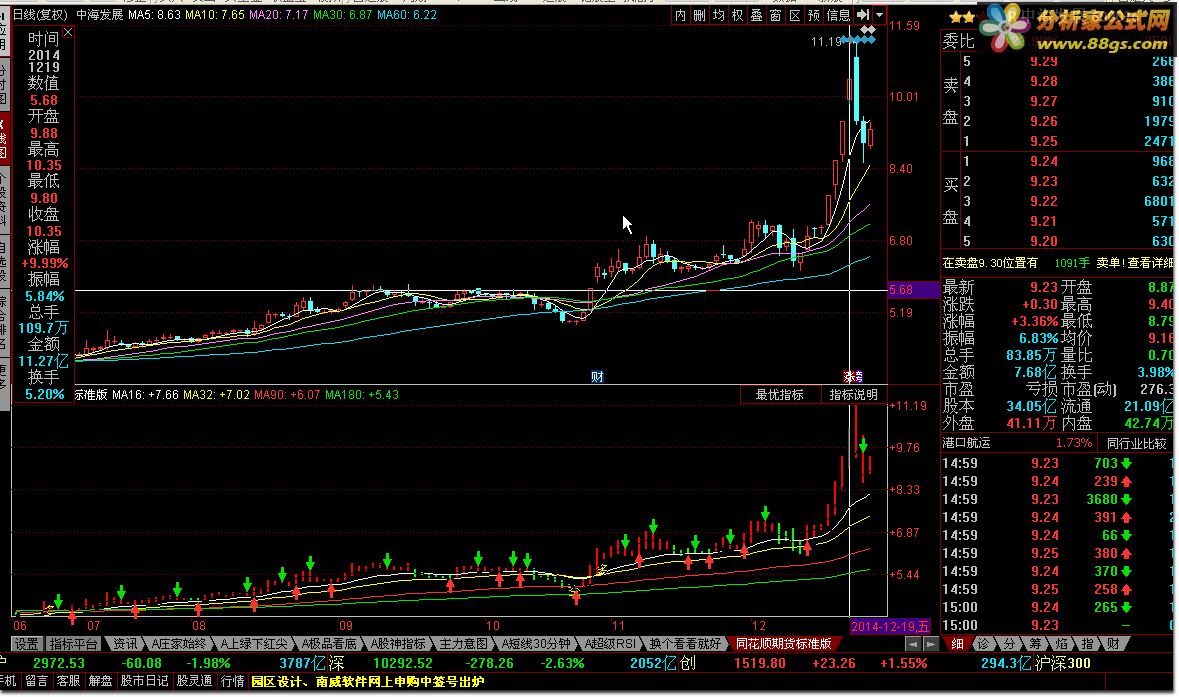Image resolution: width=1179 pixels, height=697 pixels.
Task: Select the A股神指标 indicator tab
Action: point(398,644)
